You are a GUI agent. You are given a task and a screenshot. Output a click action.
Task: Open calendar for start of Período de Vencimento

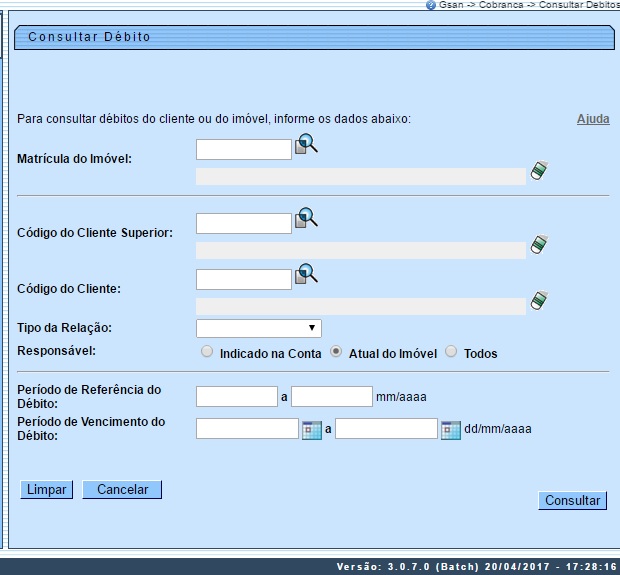(x=311, y=429)
